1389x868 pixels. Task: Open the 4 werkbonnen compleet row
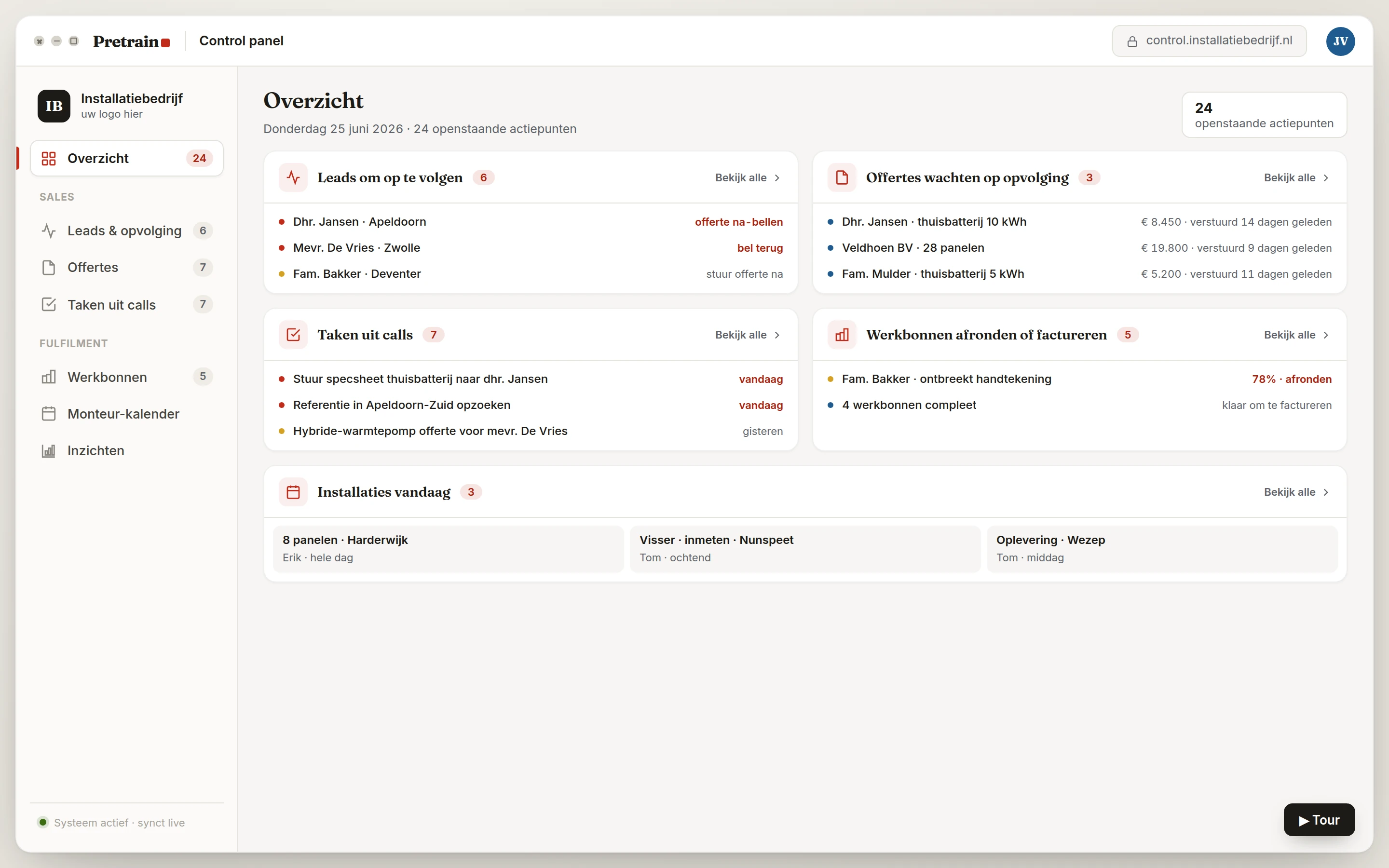click(1080, 405)
